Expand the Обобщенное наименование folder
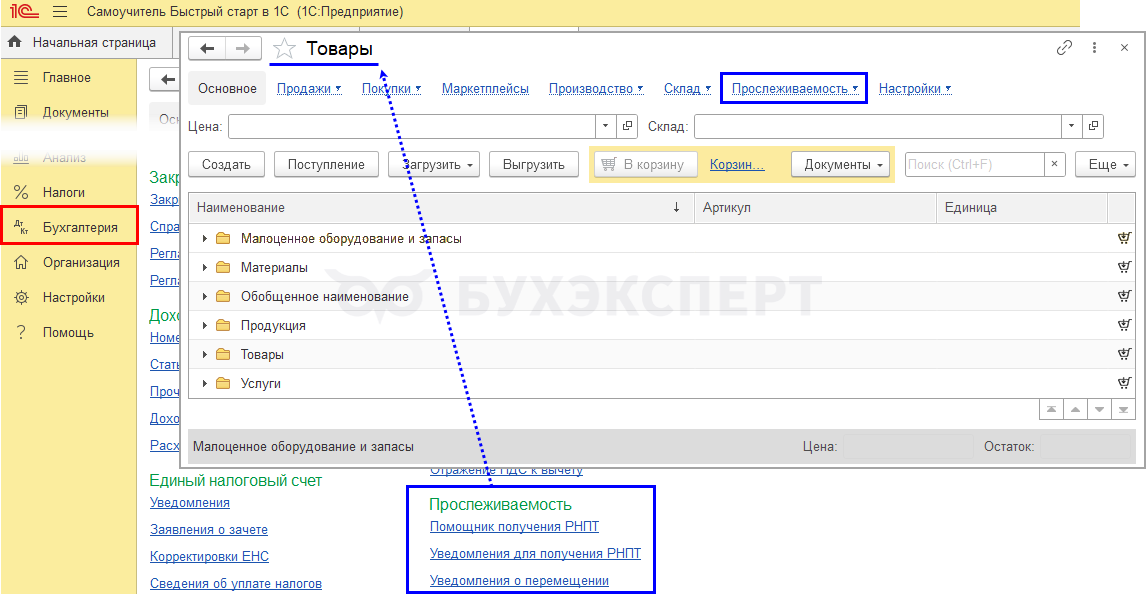1146x594 pixels. (x=205, y=296)
